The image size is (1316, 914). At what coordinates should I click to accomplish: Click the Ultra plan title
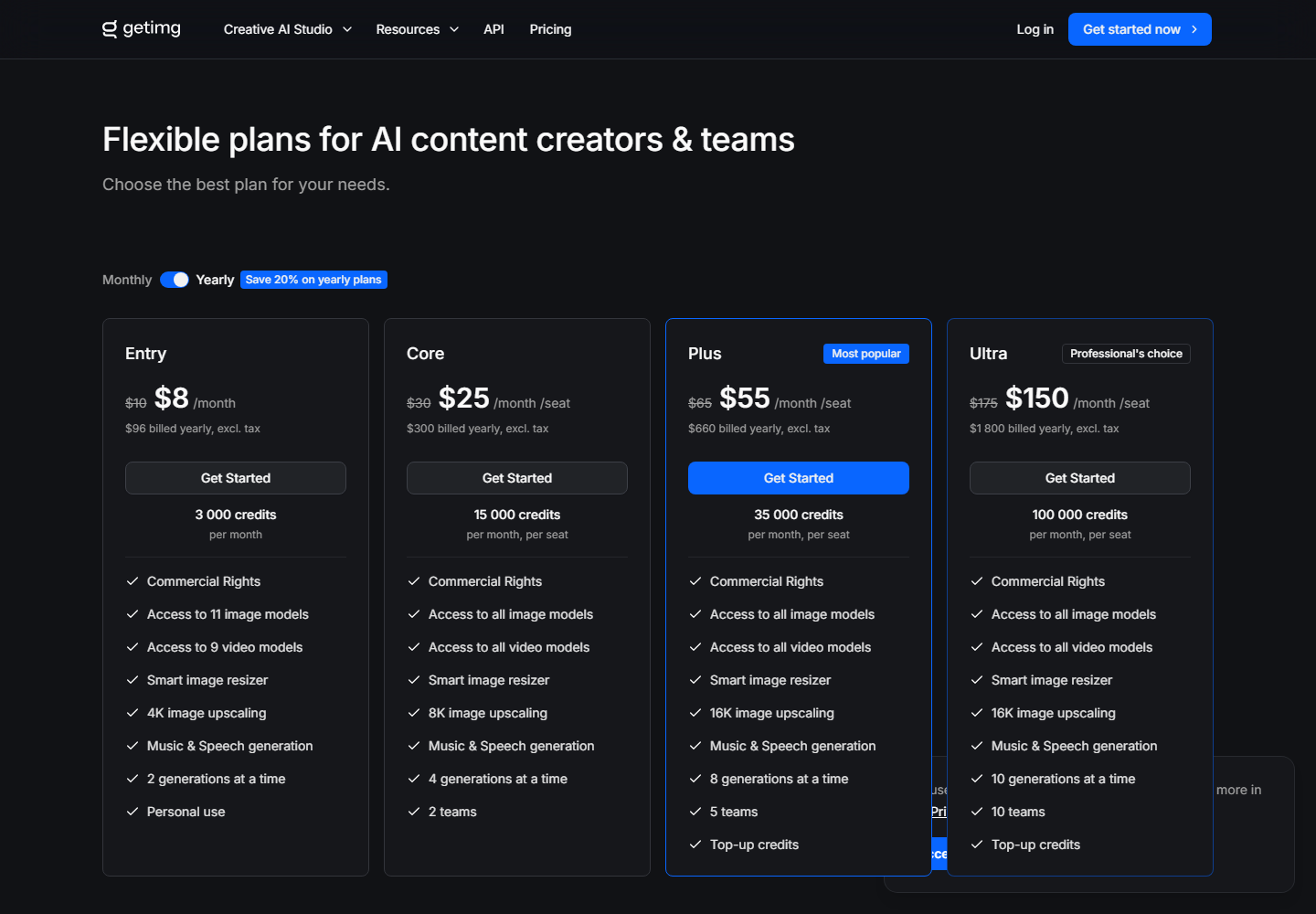coord(988,354)
